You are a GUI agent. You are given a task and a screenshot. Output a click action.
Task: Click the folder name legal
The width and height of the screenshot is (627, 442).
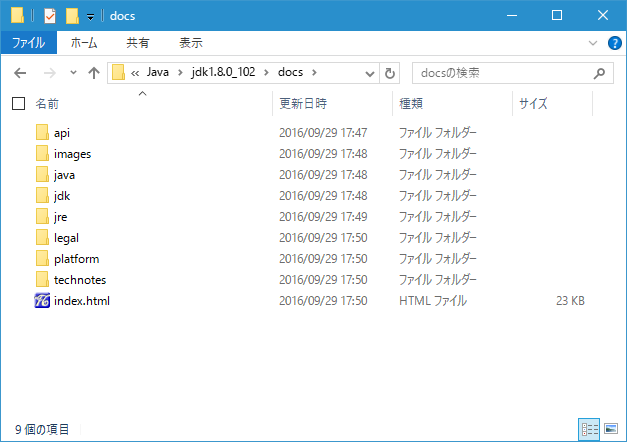point(66,238)
